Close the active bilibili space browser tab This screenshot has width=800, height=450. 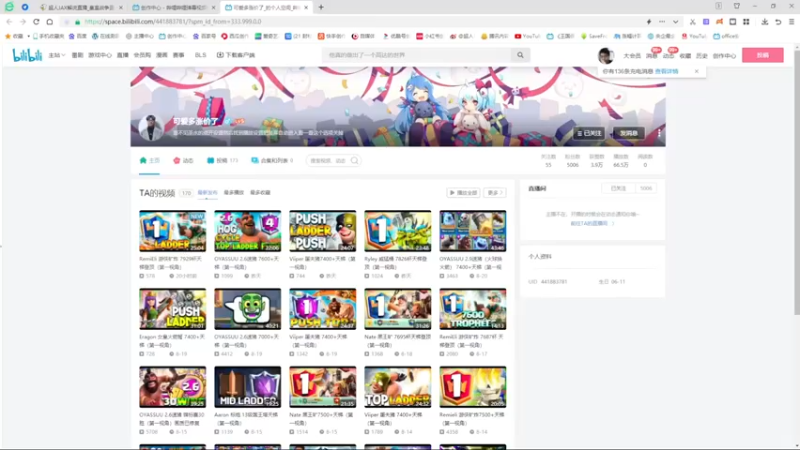[306, 8]
